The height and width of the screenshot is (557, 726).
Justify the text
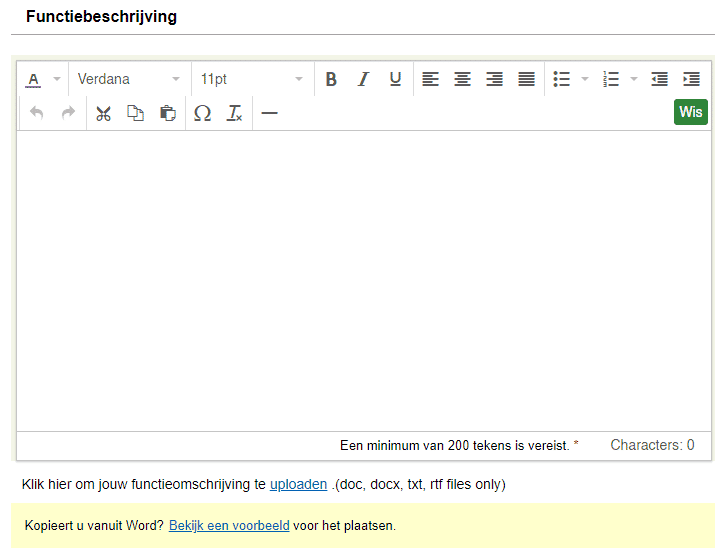point(526,79)
